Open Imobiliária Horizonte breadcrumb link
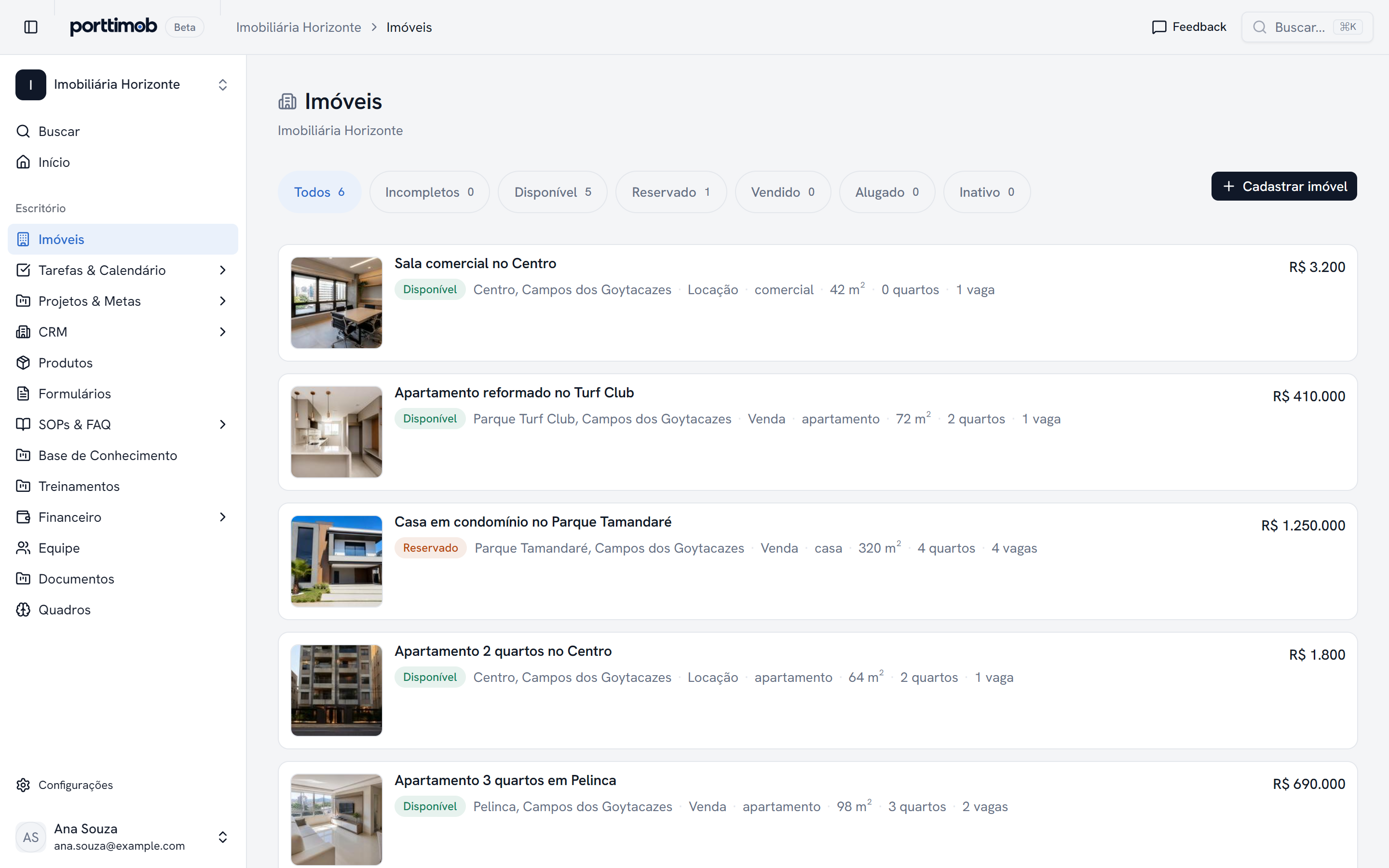The width and height of the screenshot is (1389, 868). click(x=299, y=27)
